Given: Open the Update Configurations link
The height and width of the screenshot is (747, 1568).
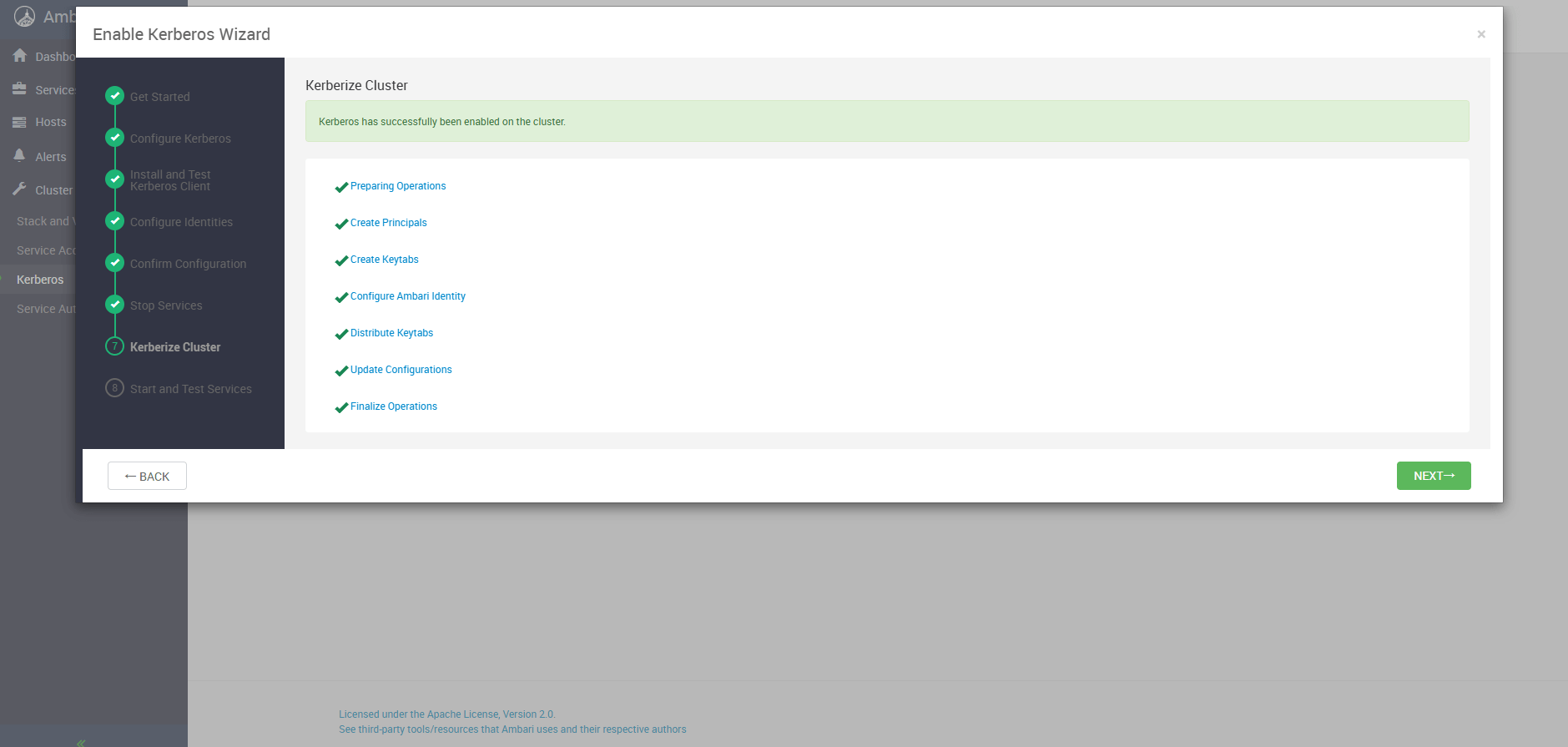Looking at the screenshot, I should click(401, 370).
